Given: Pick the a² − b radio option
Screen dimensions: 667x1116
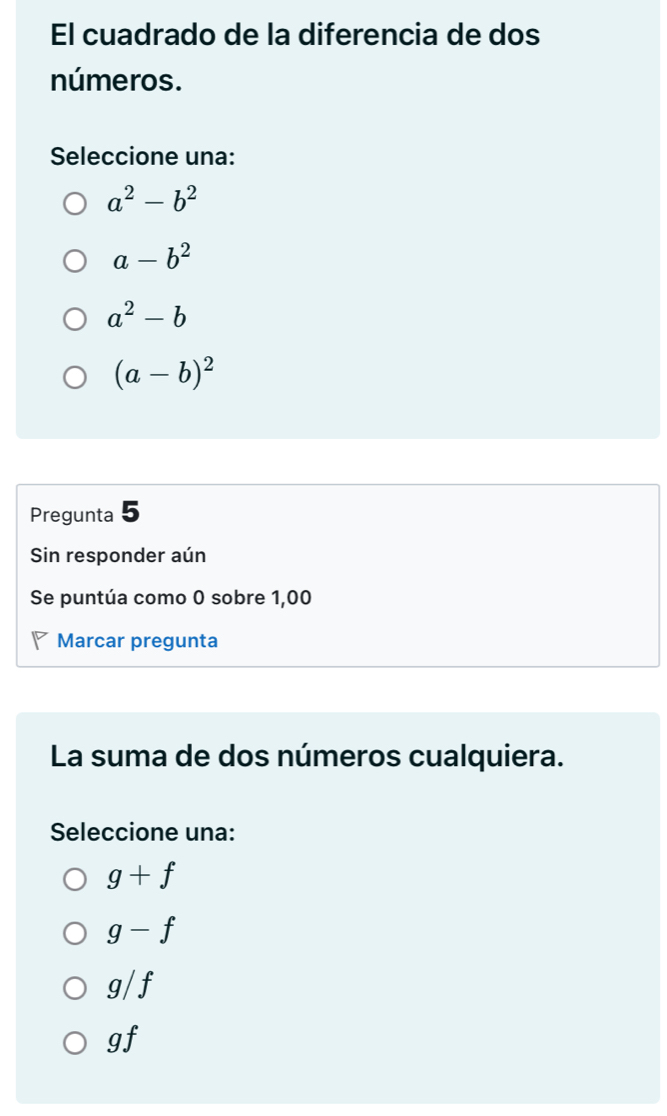Looking at the screenshot, I should [x=76, y=320].
